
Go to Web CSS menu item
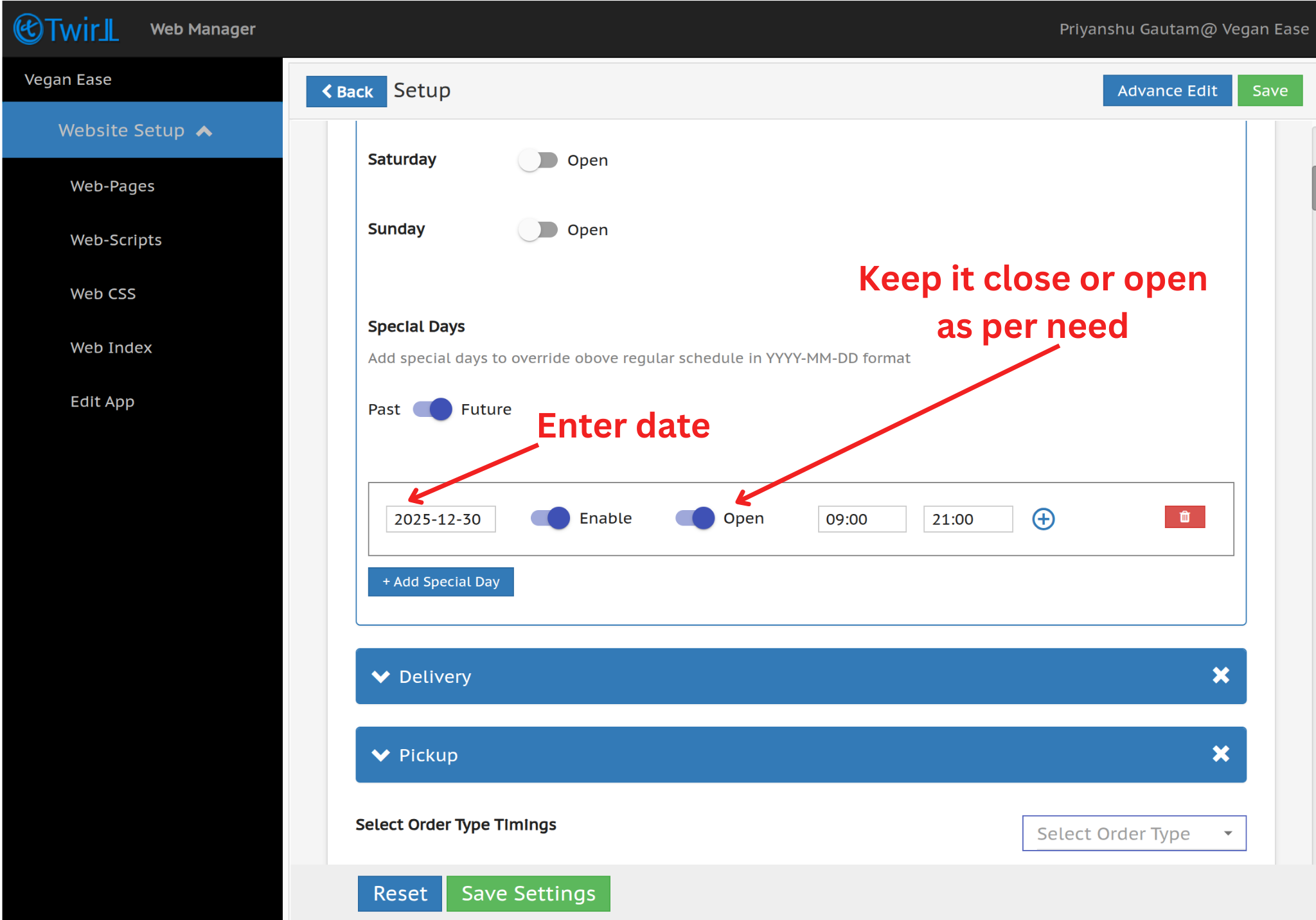[103, 294]
